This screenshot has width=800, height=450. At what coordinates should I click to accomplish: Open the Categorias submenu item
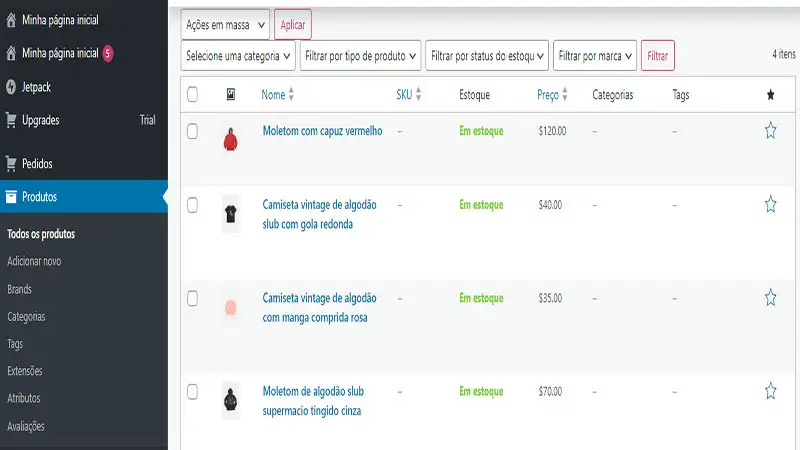26,316
